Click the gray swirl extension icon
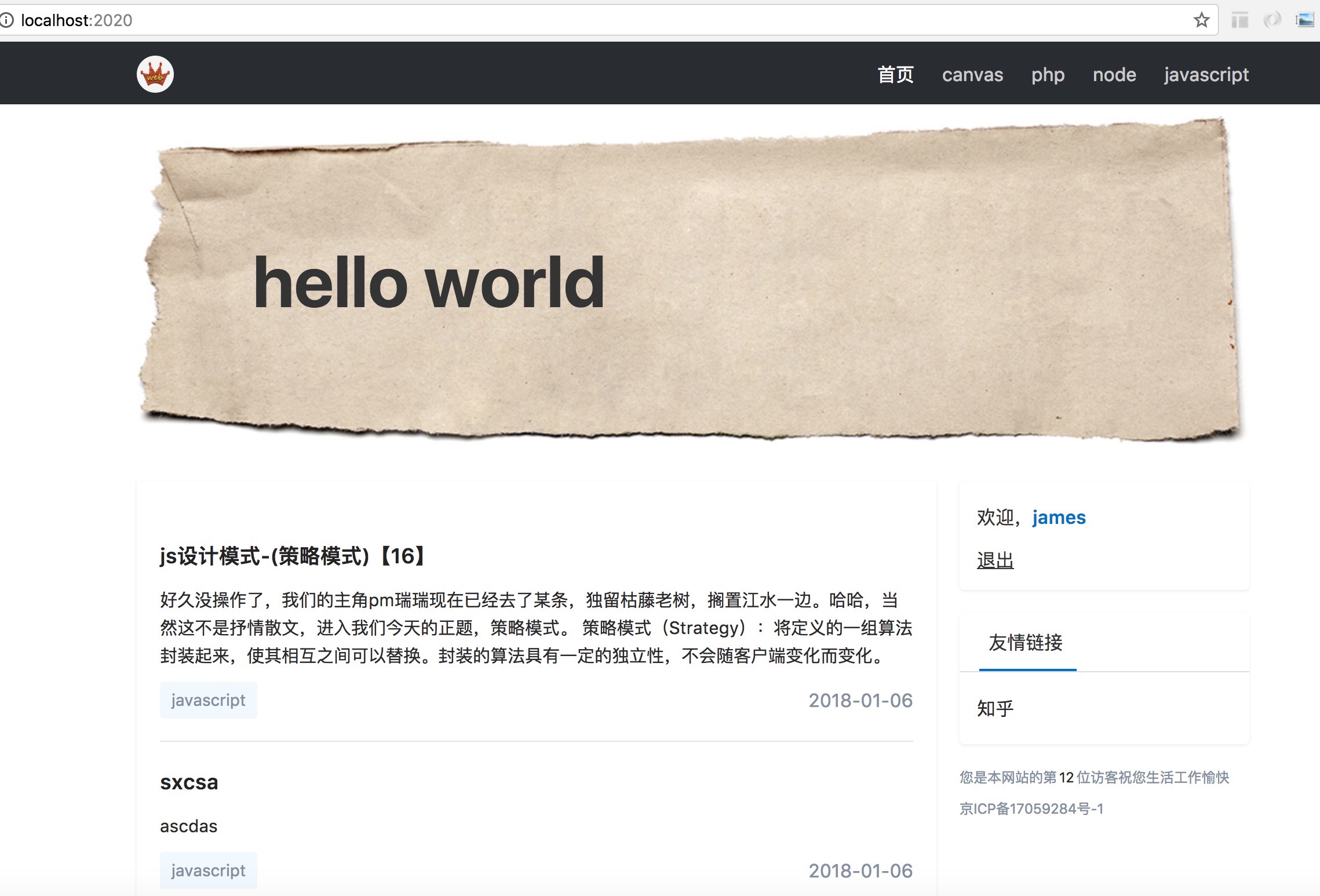 [1272, 20]
